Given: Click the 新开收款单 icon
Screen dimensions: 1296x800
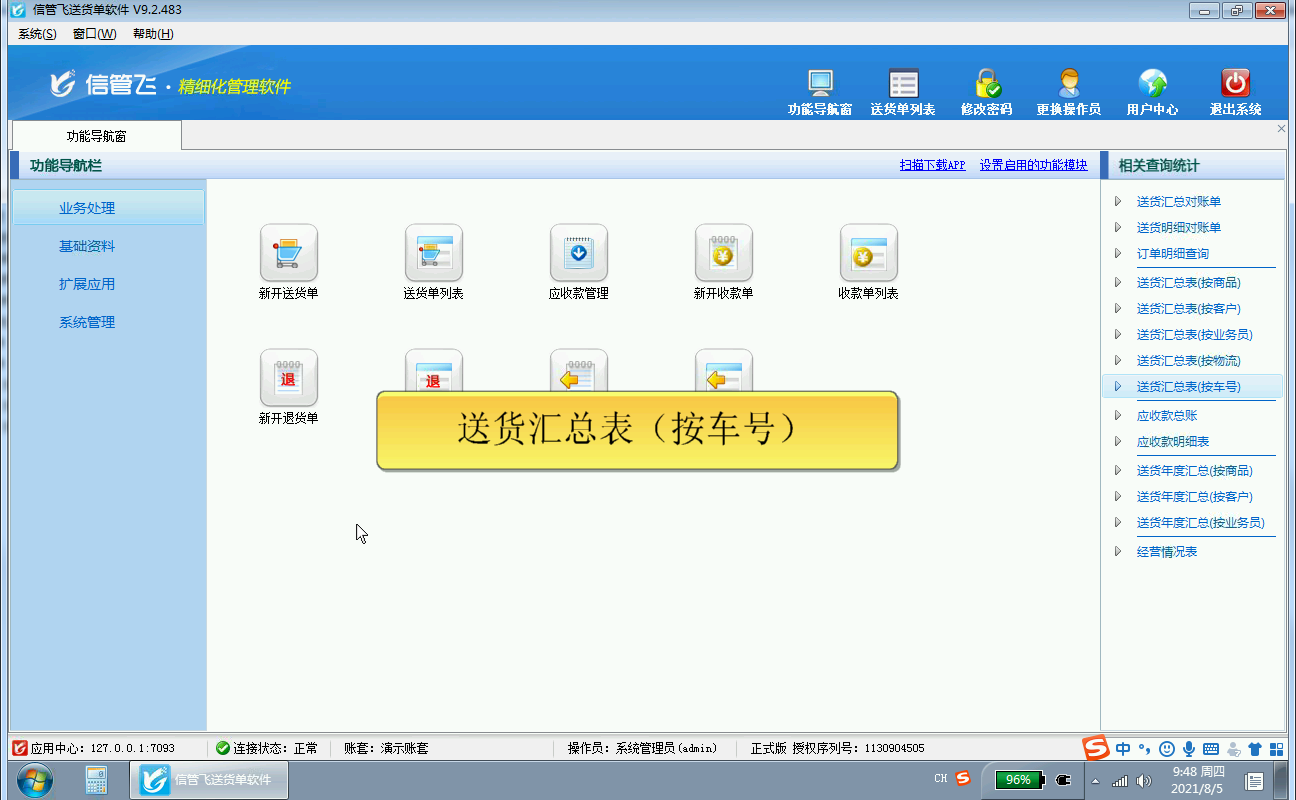Looking at the screenshot, I should 723,253.
